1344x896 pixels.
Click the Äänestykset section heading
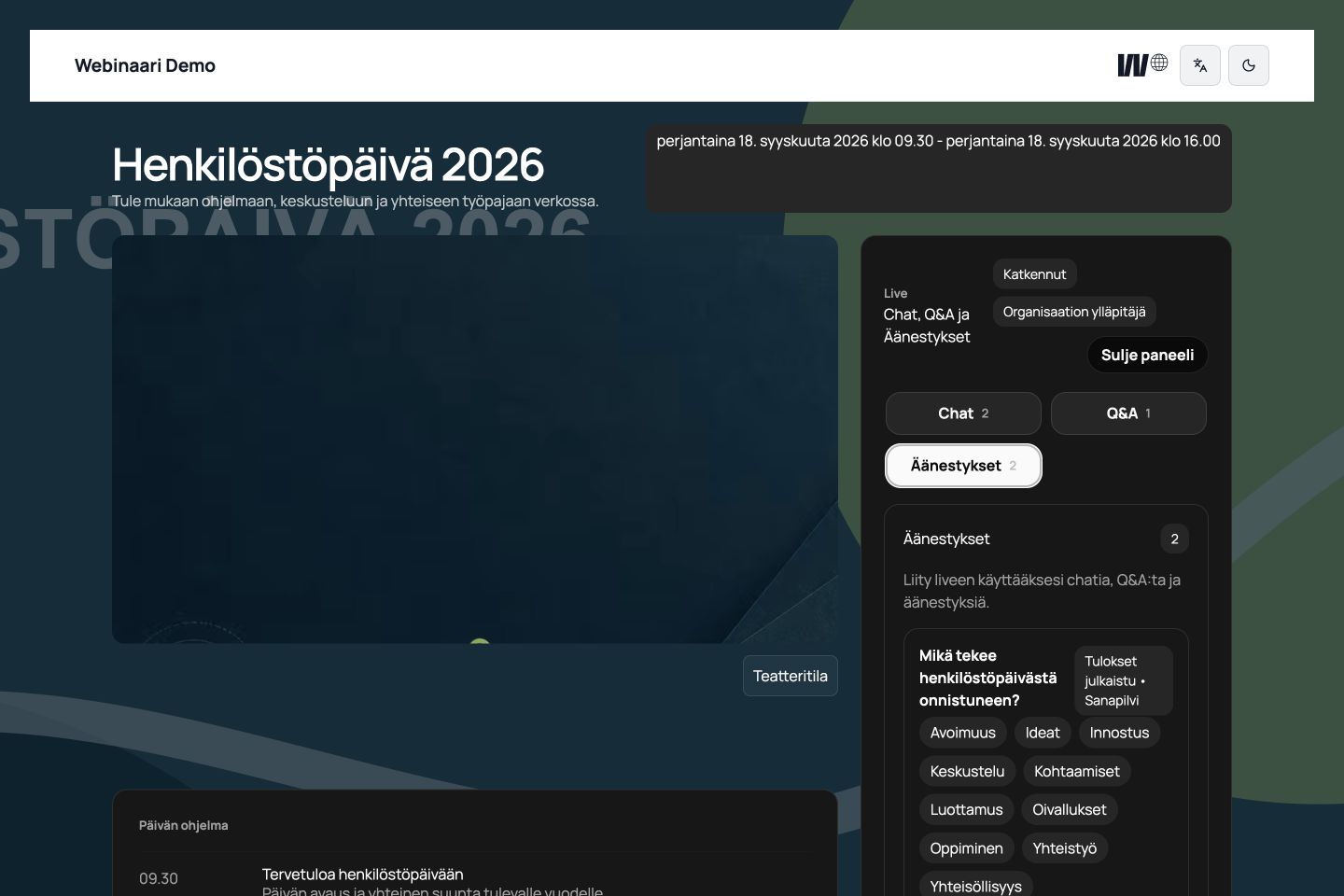click(x=946, y=539)
